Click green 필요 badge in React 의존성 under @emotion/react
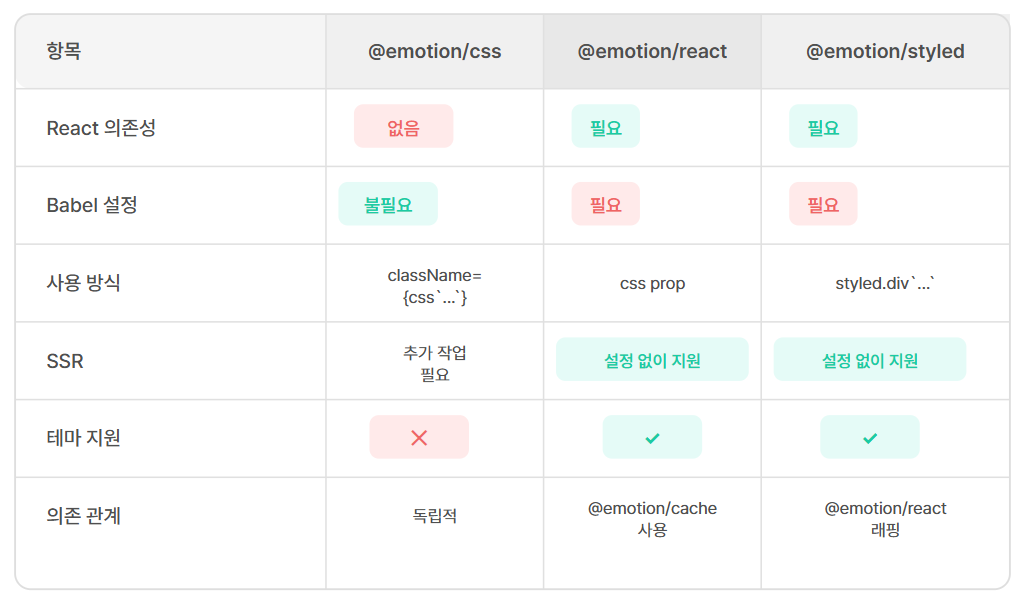Screen dimensions: 1024x600 [605, 126]
